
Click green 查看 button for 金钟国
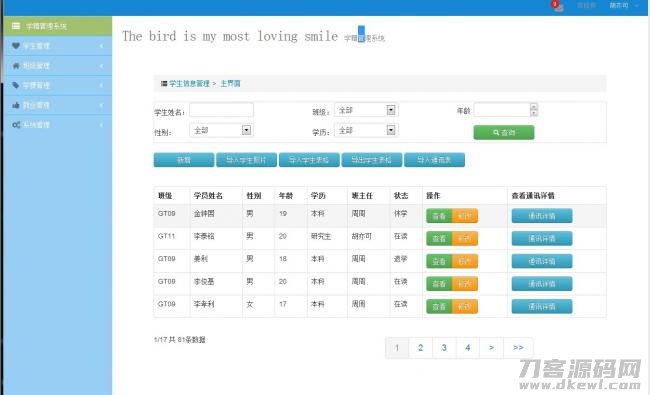point(439,216)
